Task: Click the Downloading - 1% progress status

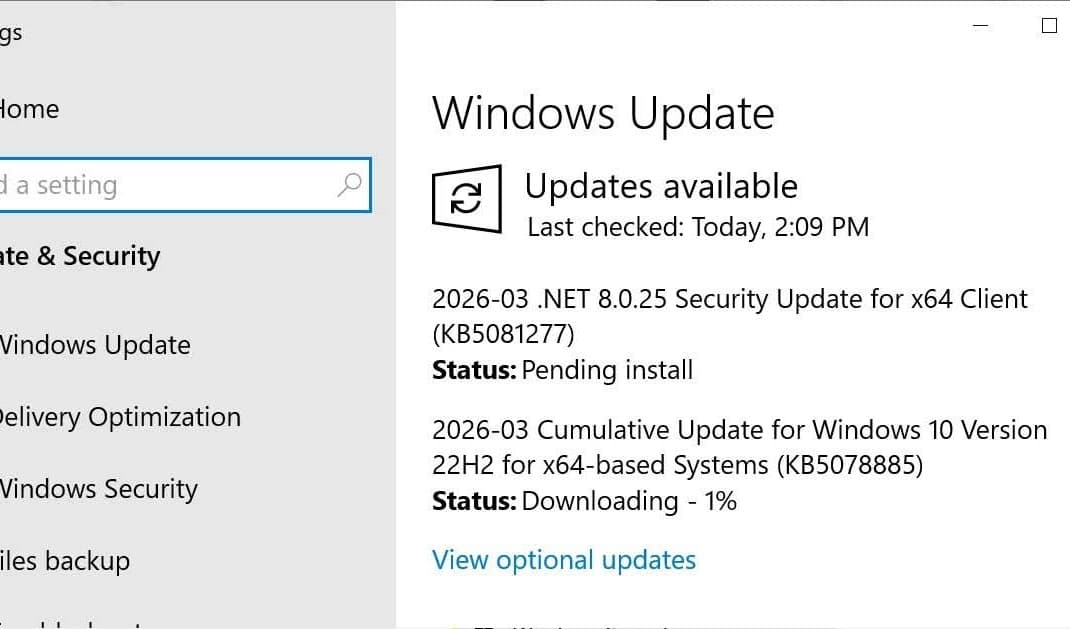Action: 585,501
